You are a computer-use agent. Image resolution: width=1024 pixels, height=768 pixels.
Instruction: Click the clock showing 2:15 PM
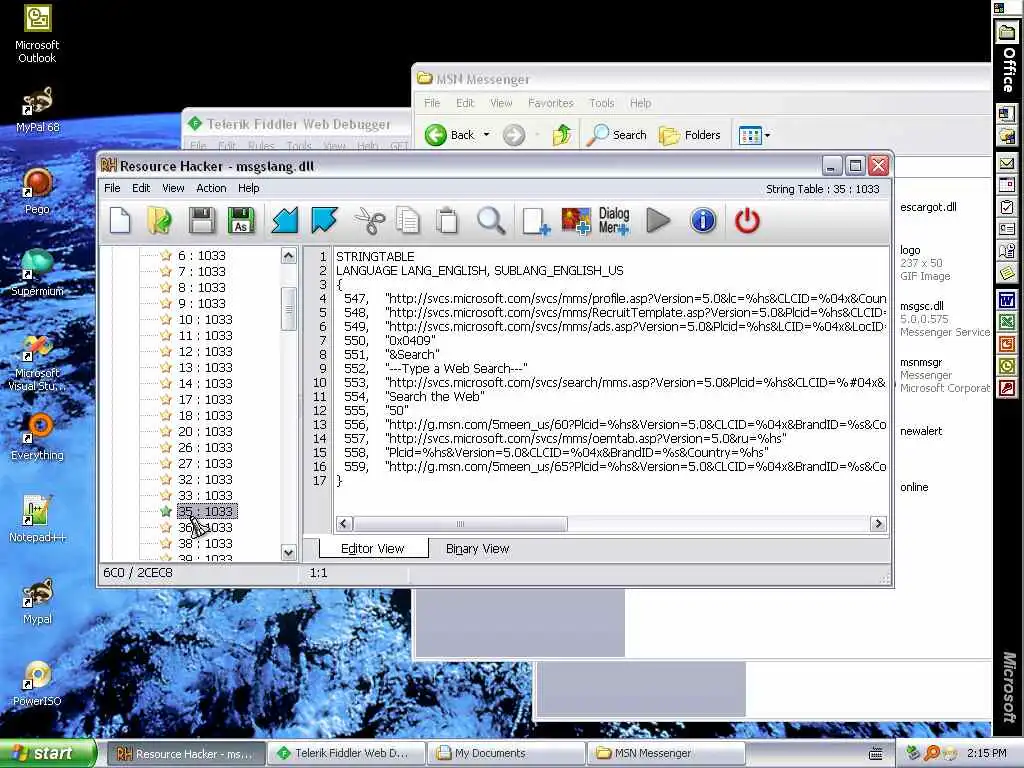(x=987, y=753)
